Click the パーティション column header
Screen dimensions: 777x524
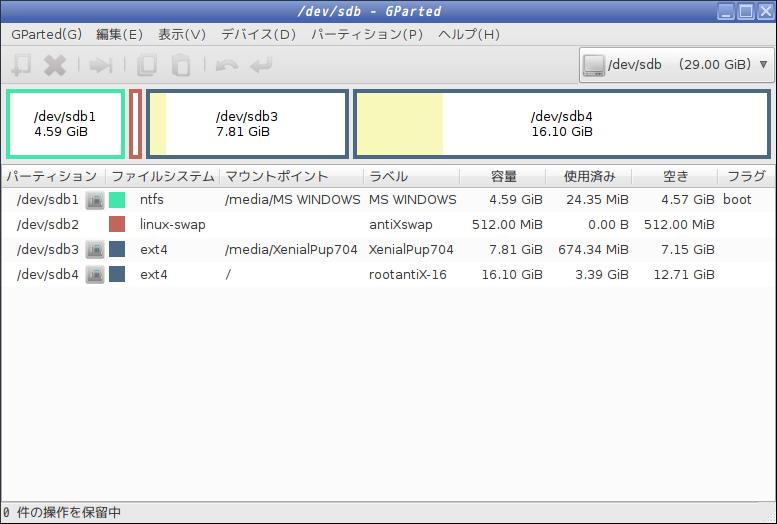(53, 176)
